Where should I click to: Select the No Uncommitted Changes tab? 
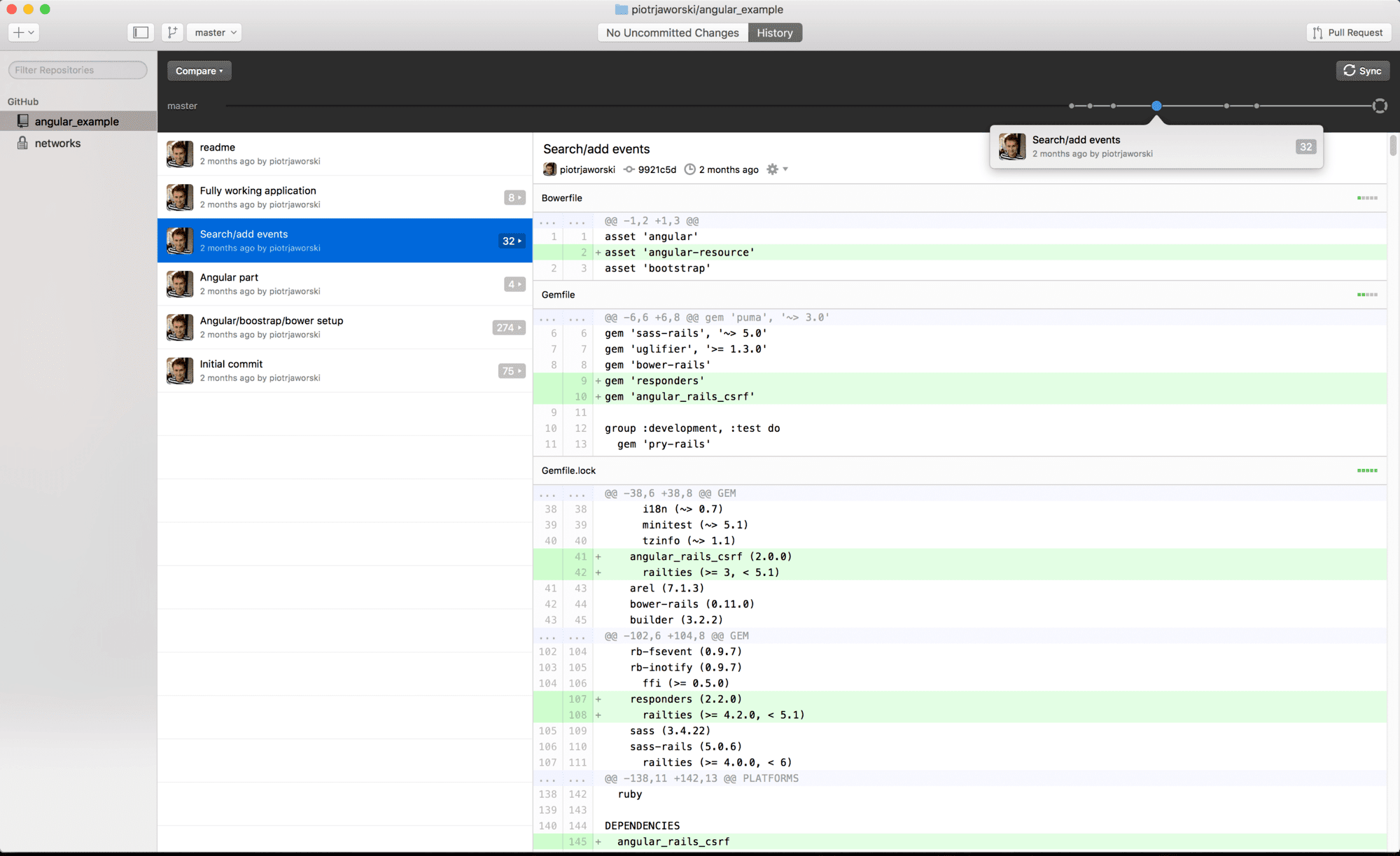pyautogui.click(x=673, y=33)
